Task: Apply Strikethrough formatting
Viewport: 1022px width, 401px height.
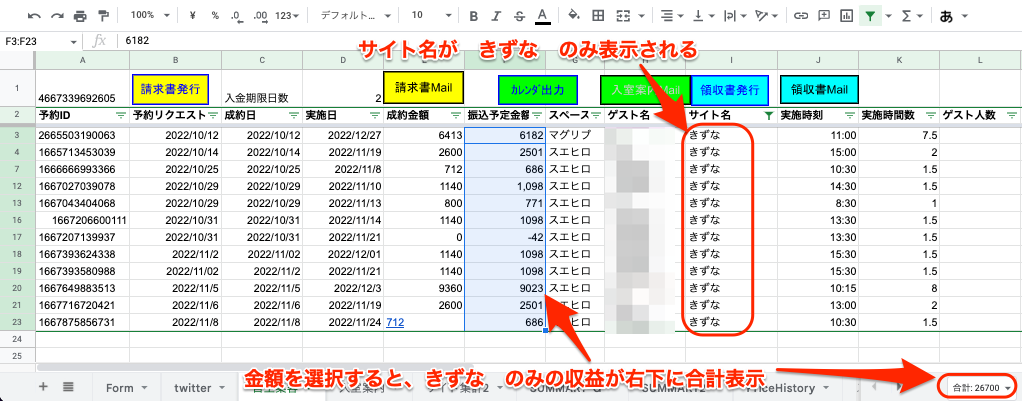Action: point(519,16)
